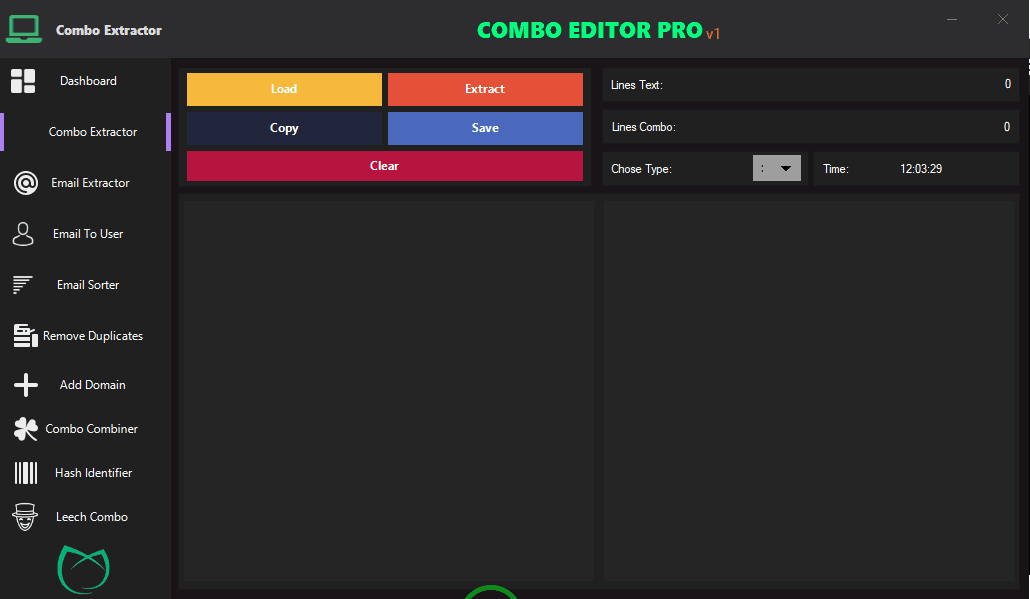Open the Chose Type dropdown

(777, 167)
